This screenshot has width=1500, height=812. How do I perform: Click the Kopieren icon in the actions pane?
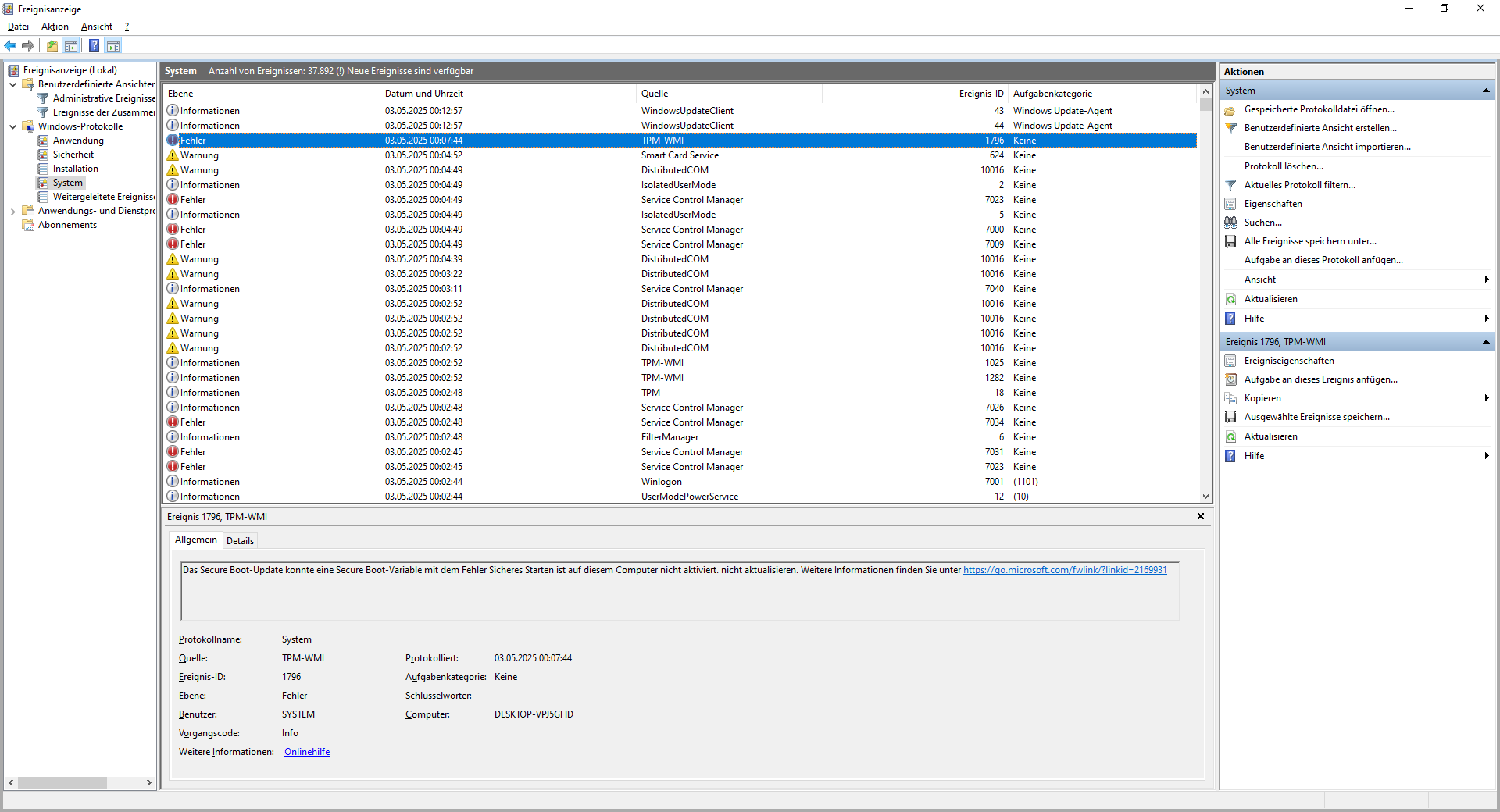pos(1230,398)
